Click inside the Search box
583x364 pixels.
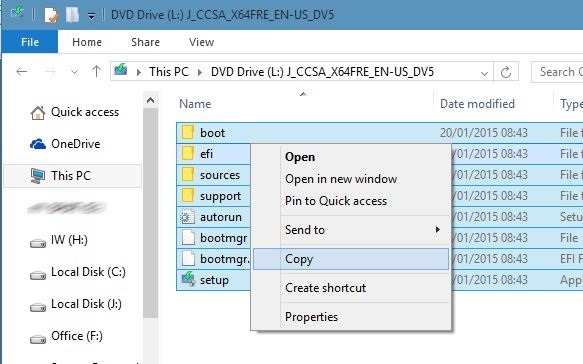[558, 72]
